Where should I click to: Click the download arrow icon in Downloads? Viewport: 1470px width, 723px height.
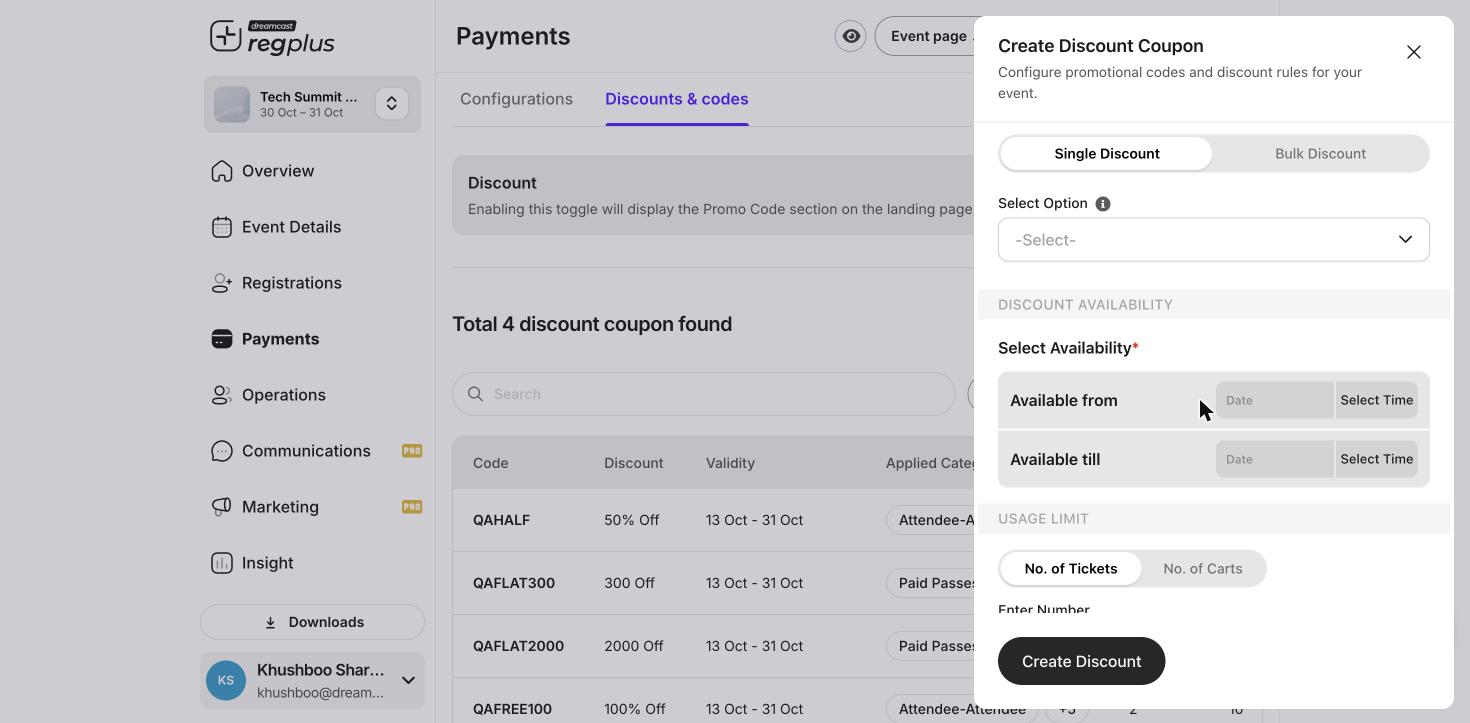click(x=270, y=622)
